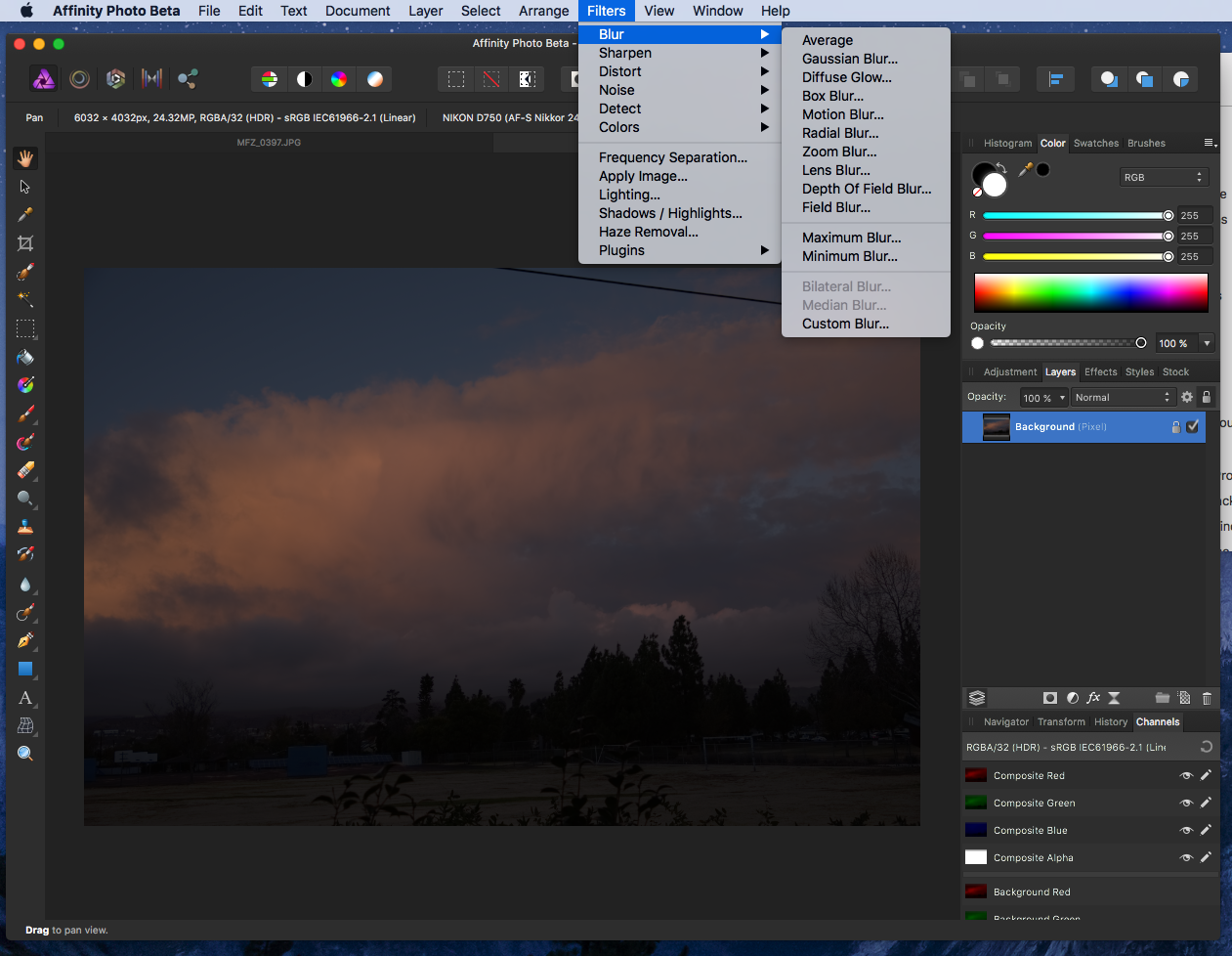Image resolution: width=1232 pixels, height=956 pixels.
Task: Select the Erase Brush tool
Action: pos(25,470)
